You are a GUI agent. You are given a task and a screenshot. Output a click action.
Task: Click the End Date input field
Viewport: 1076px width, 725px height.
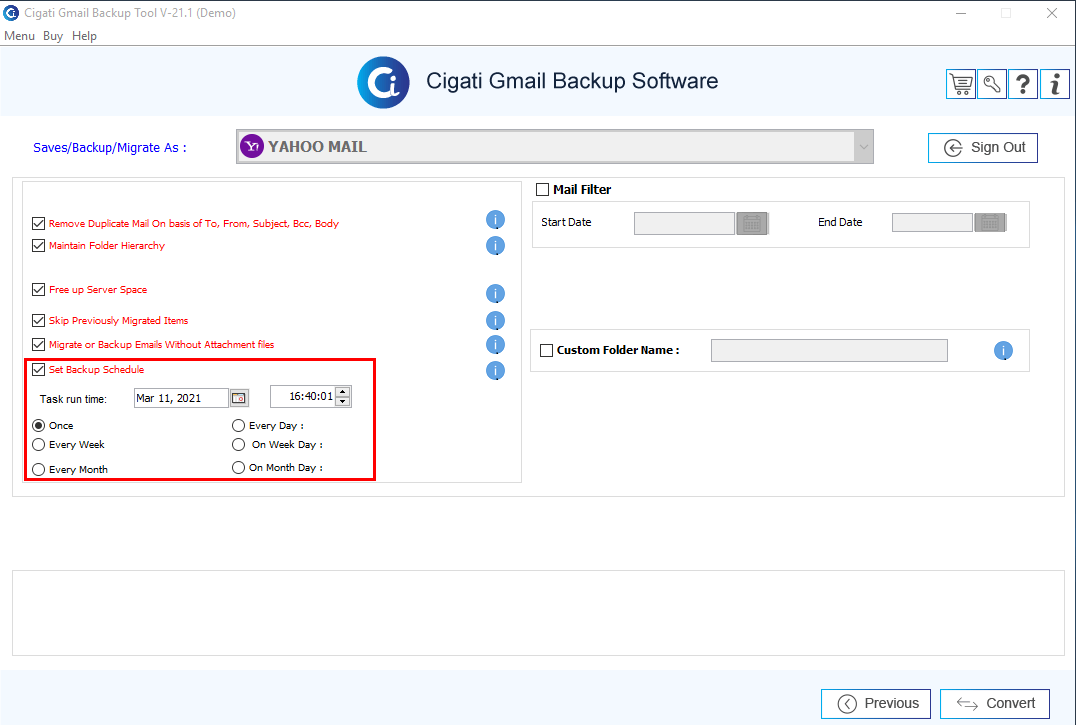click(932, 222)
